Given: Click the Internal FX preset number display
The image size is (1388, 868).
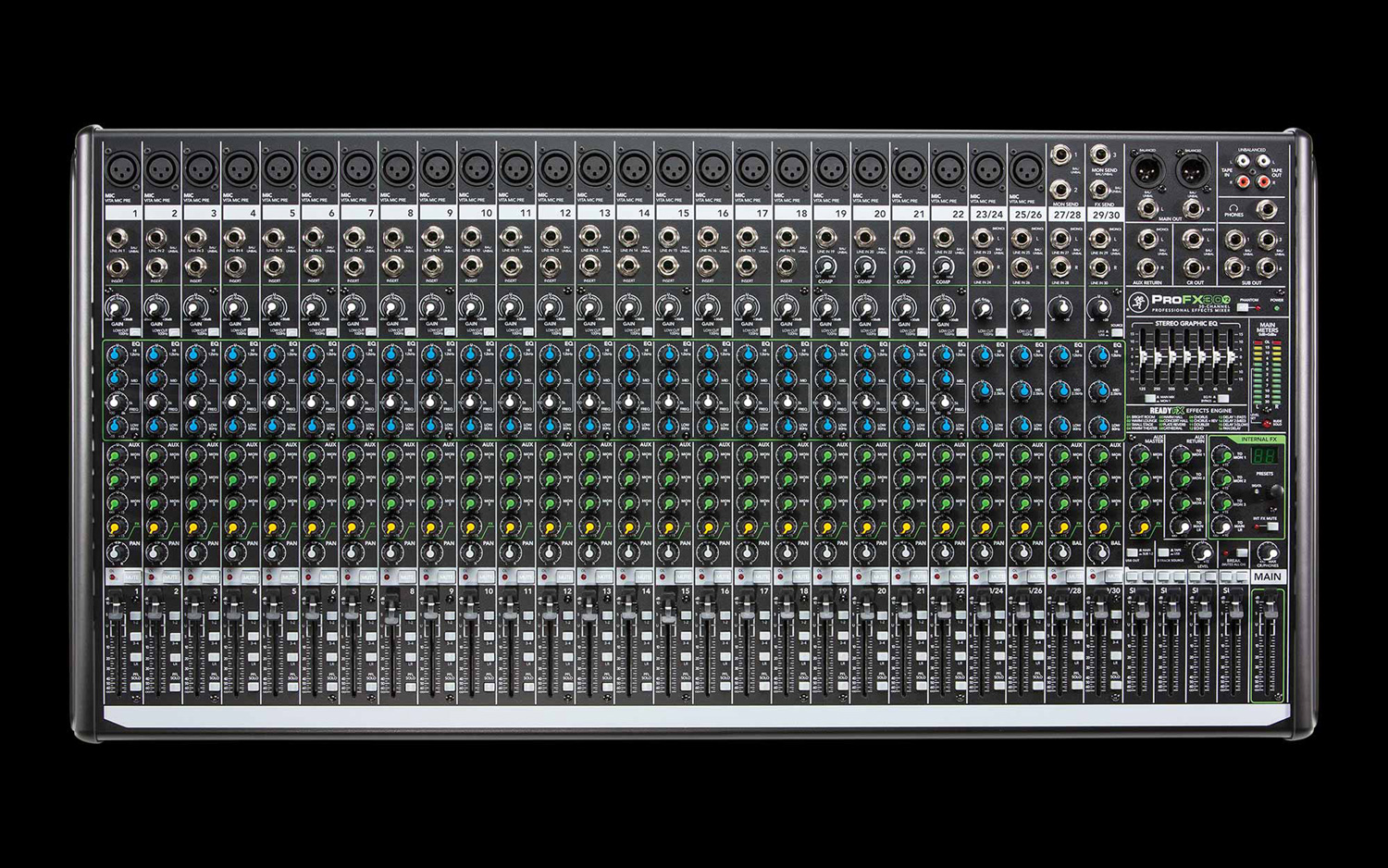Looking at the screenshot, I should tap(1264, 455).
